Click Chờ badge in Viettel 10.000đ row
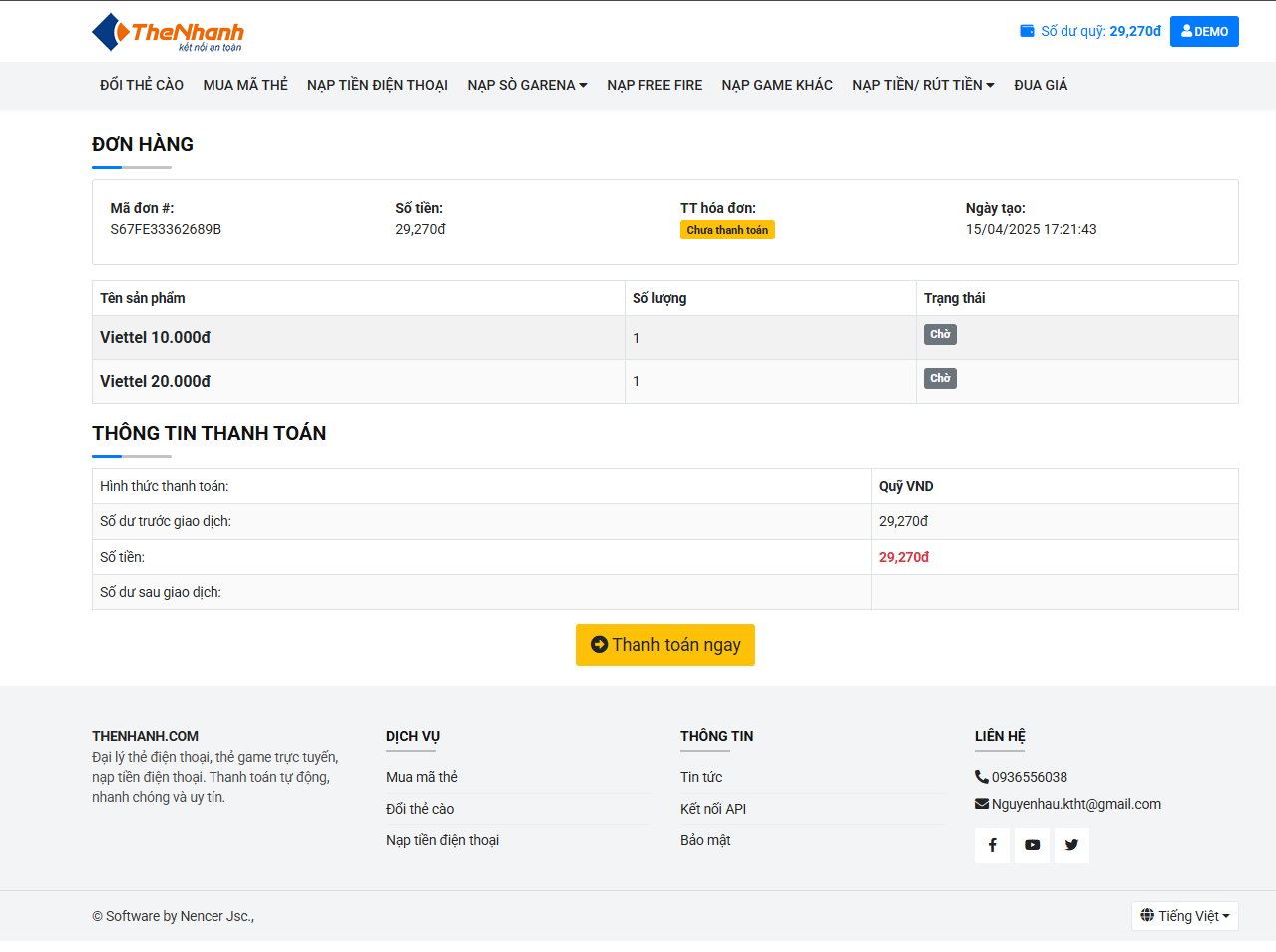The width and height of the screenshot is (1276, 952). 940,334
